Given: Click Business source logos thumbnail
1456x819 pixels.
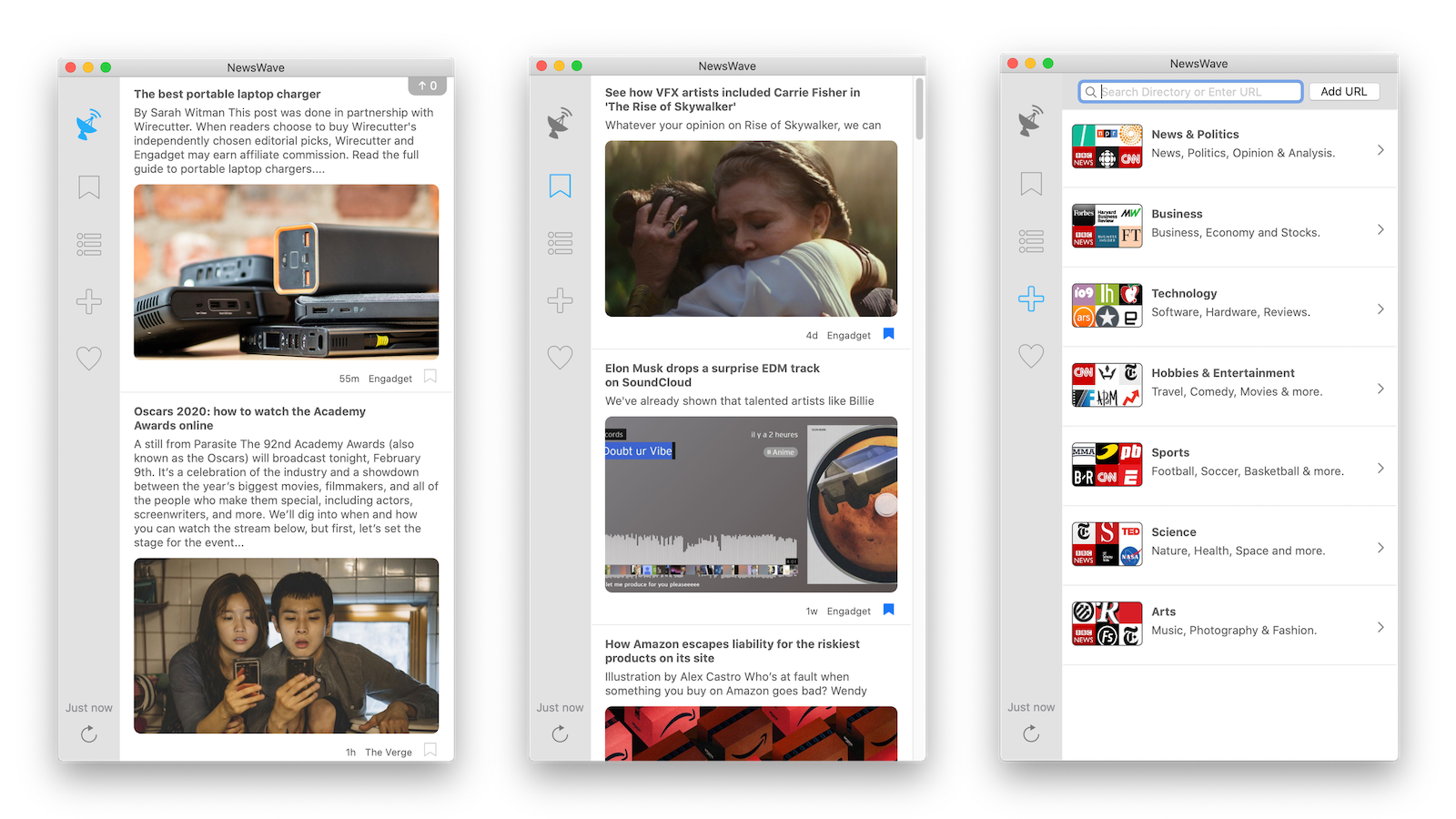Looking at the screenshot, I should click(x=1107, y=227).
